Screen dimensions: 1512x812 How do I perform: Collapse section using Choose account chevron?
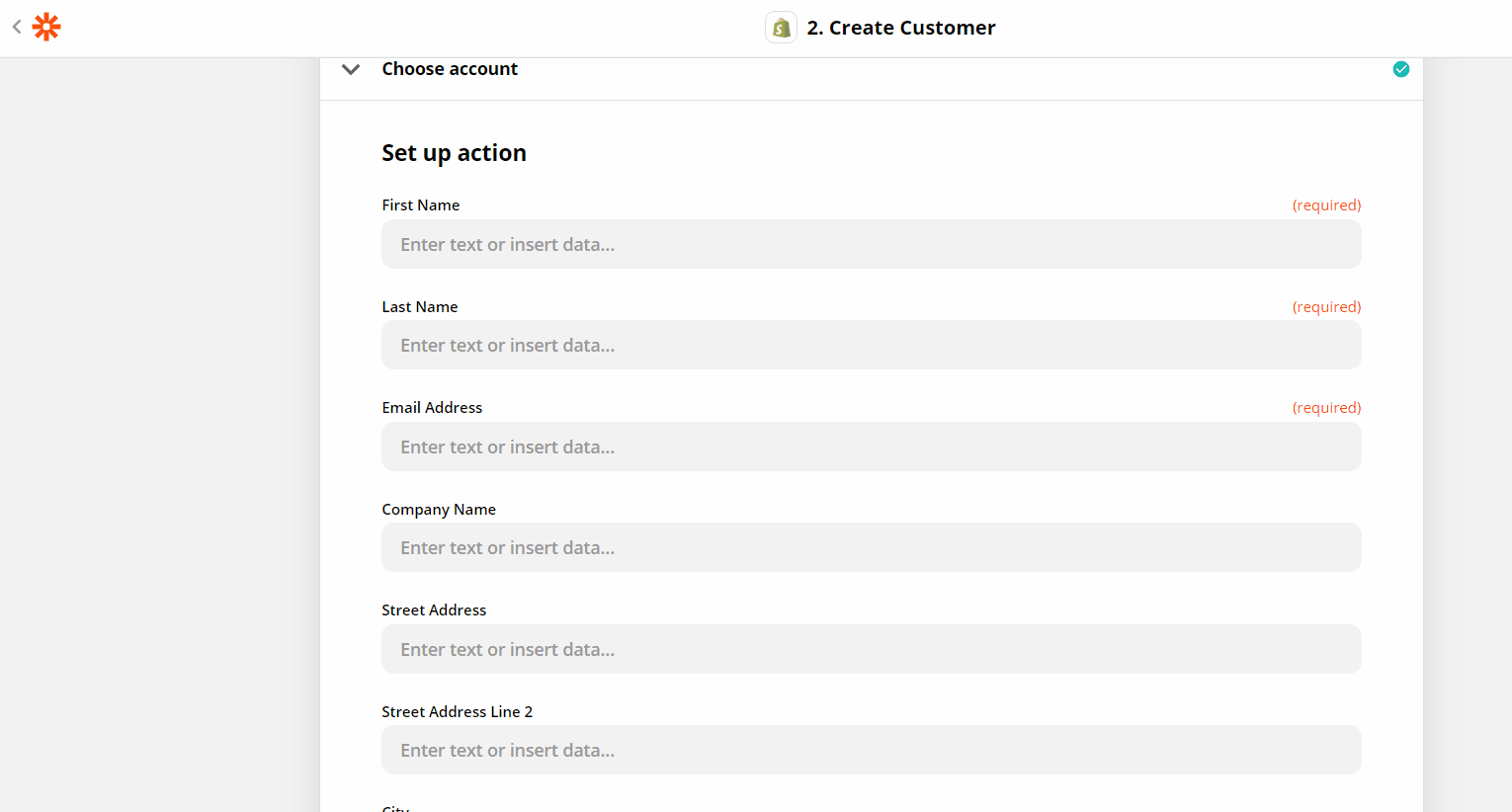(x=351, y=69)
